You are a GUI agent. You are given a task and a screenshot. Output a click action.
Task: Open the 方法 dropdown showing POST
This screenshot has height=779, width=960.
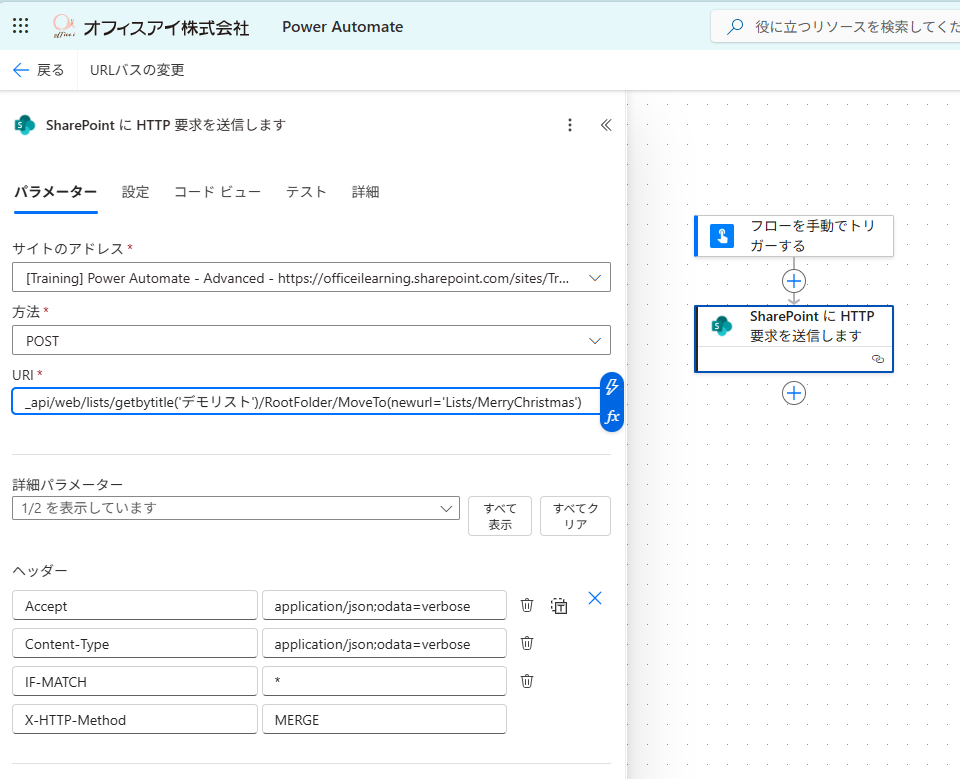coord(596,341)
